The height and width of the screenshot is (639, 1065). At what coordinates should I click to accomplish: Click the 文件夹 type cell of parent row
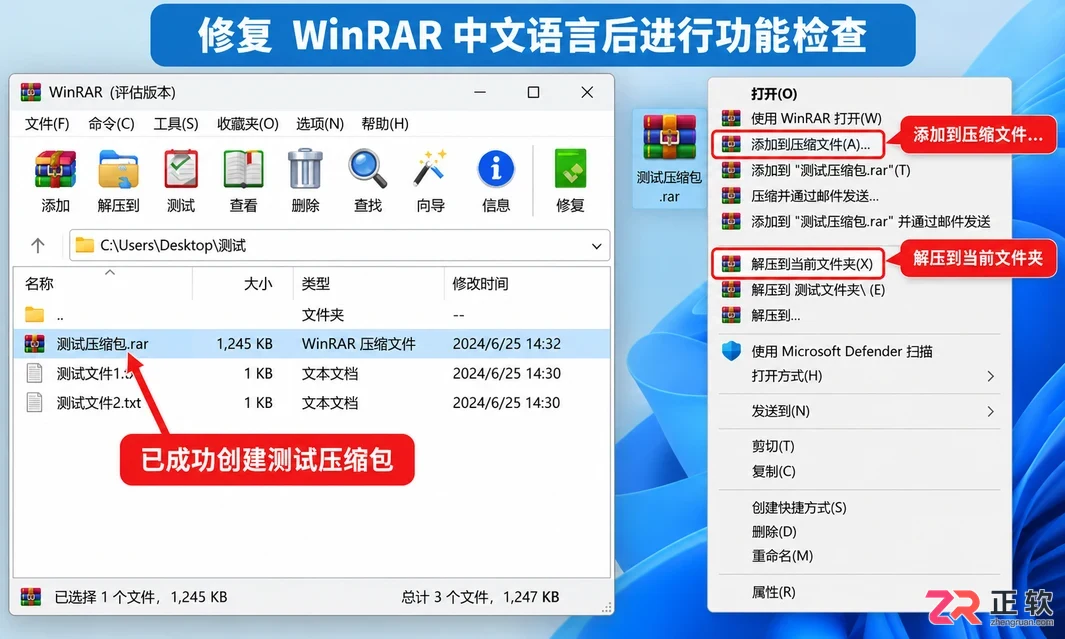pyautogui.click(x=323, y=314)
